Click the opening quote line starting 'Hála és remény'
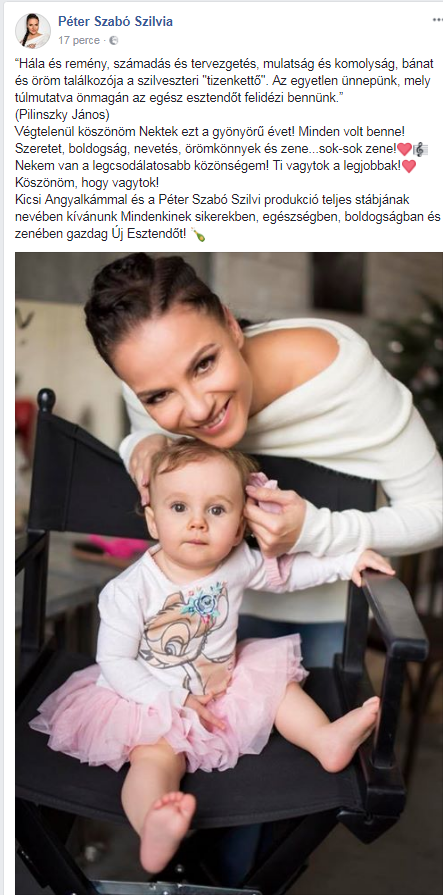Screen dimensions: 443x895 (x=224, y=62)
